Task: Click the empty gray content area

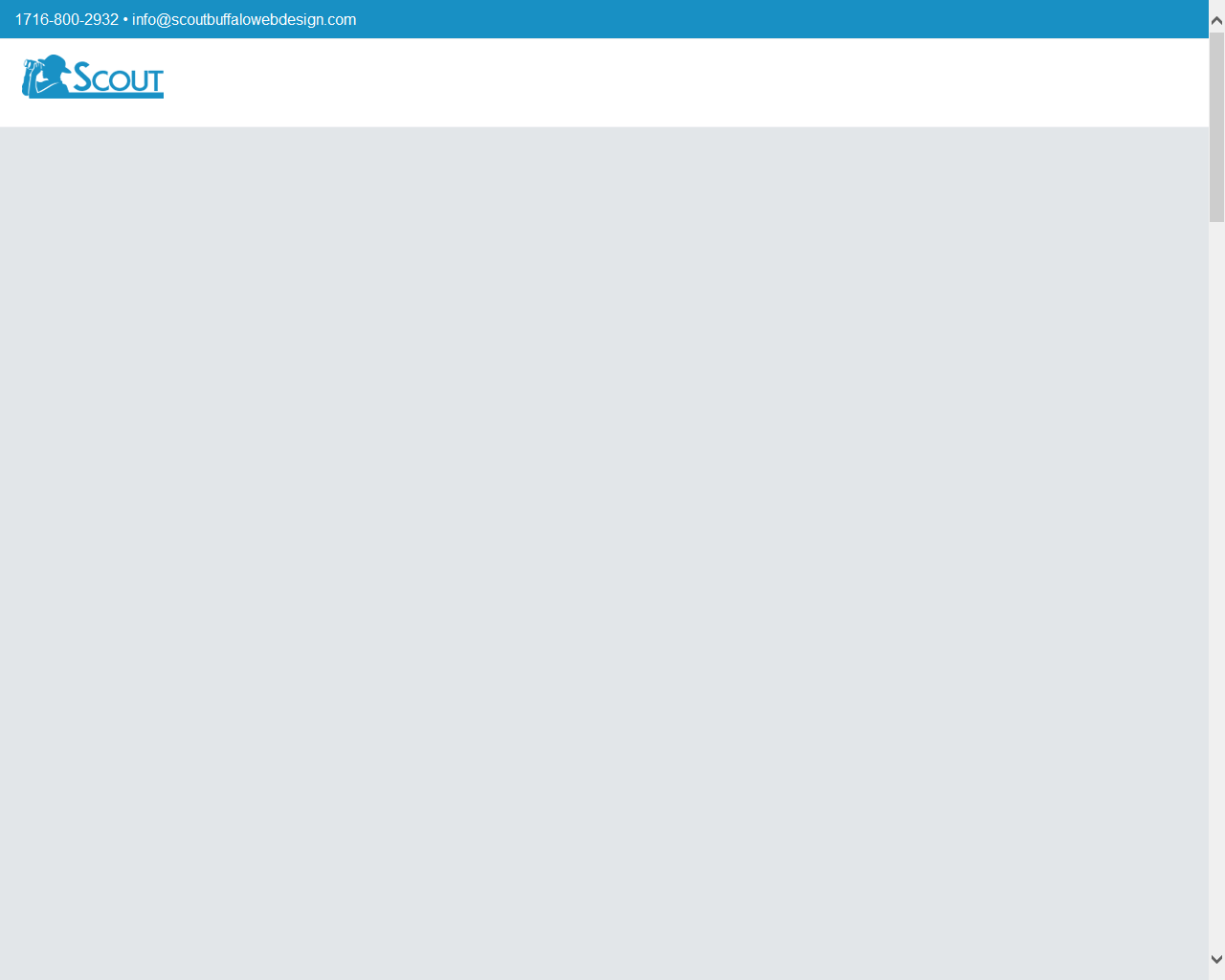Action: [x=603, y=555]
